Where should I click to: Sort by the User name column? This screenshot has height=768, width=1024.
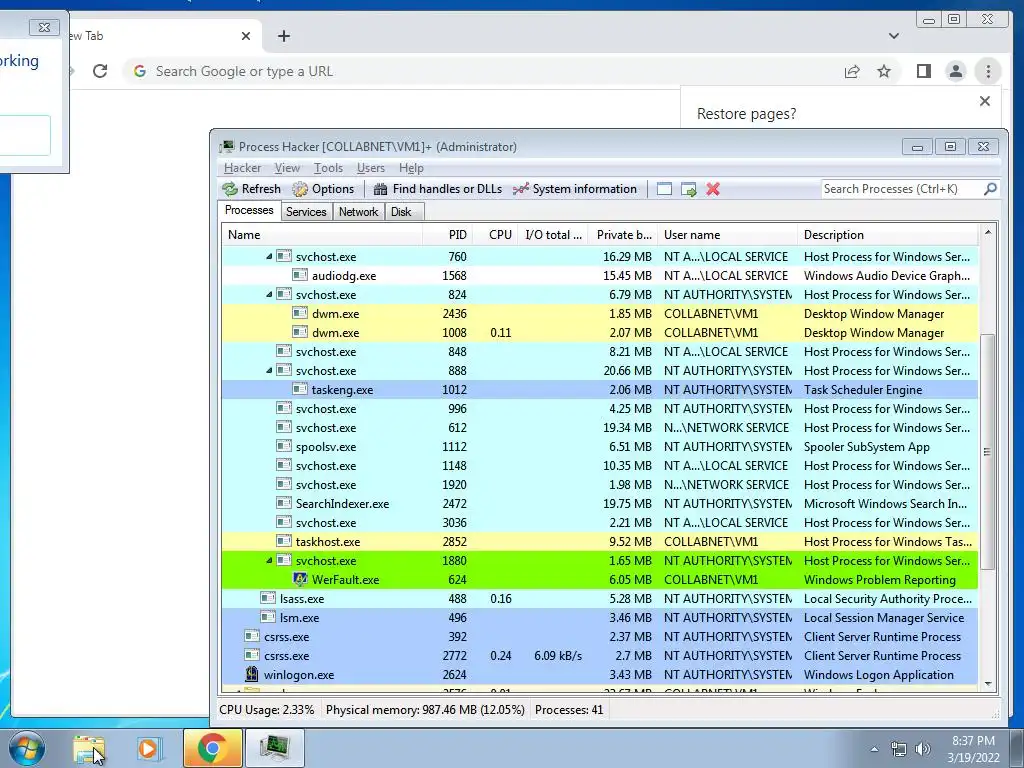[728, 234]
